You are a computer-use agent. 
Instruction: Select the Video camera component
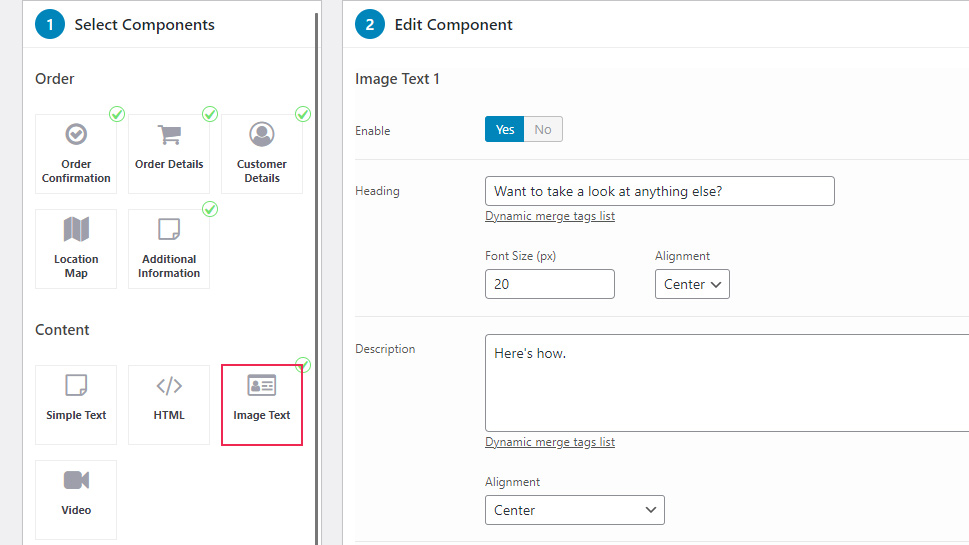point(76,500)
